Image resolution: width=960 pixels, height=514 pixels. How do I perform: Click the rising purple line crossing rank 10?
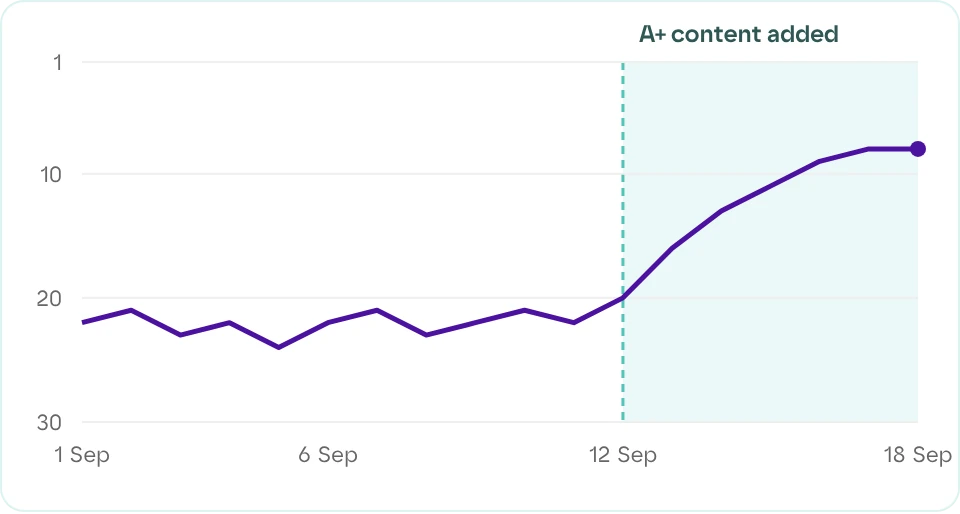coord(796,174)
